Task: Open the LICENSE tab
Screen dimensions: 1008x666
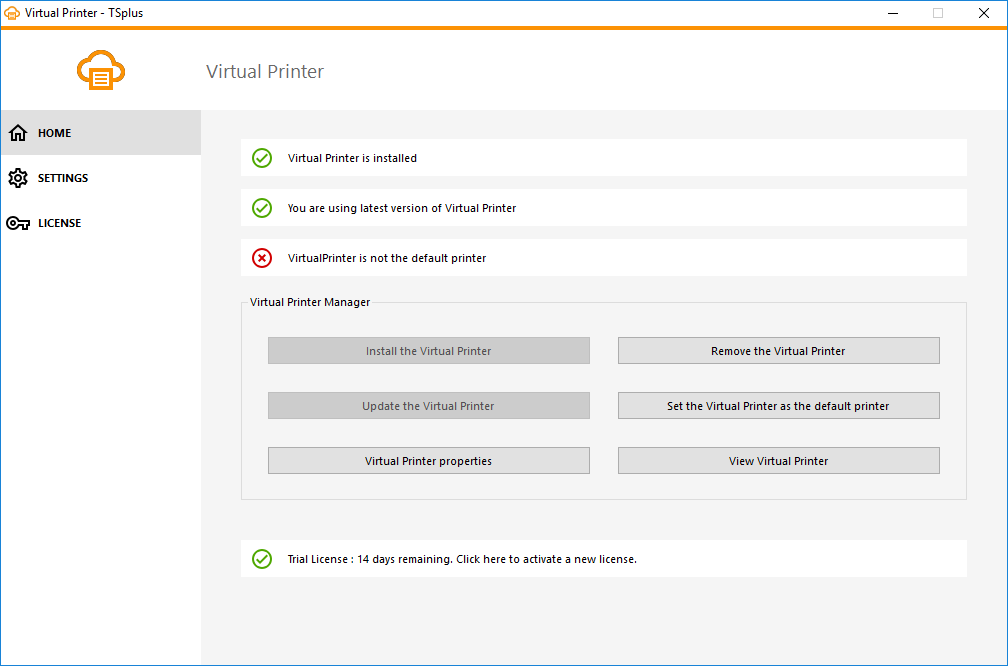Action: [58, 222]
